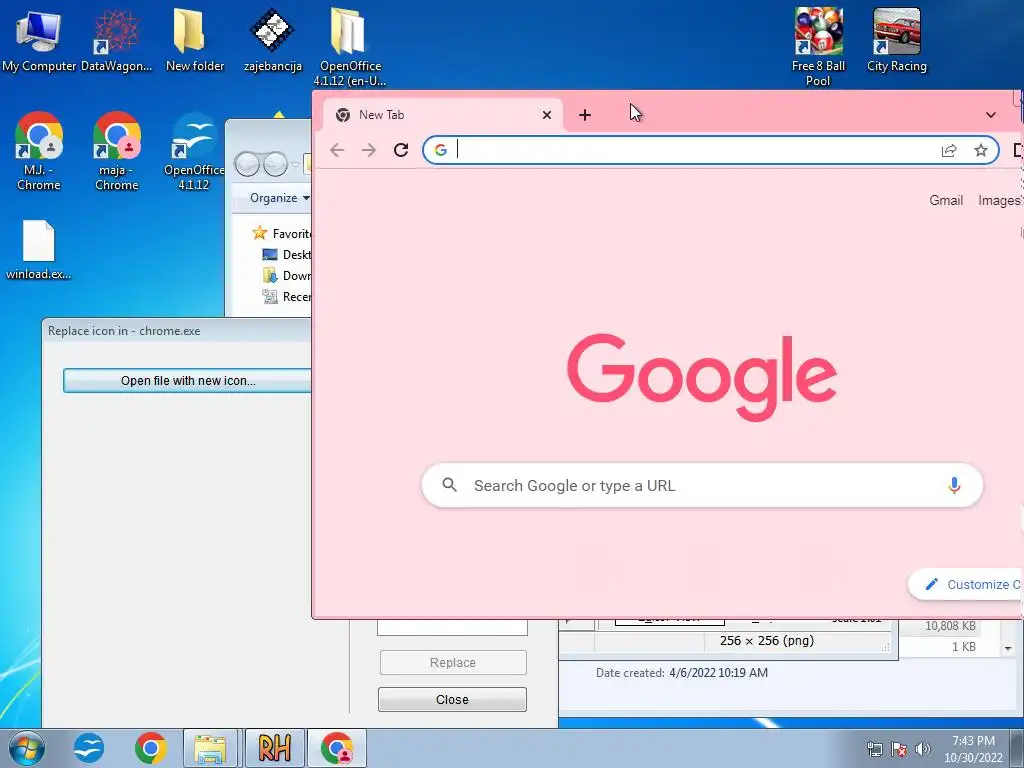The width and height of the screenshot is (1024, 768).
Task: Open the OpenOffice 4.1.12 (en-U... folder icon
Action: [350, 46]
